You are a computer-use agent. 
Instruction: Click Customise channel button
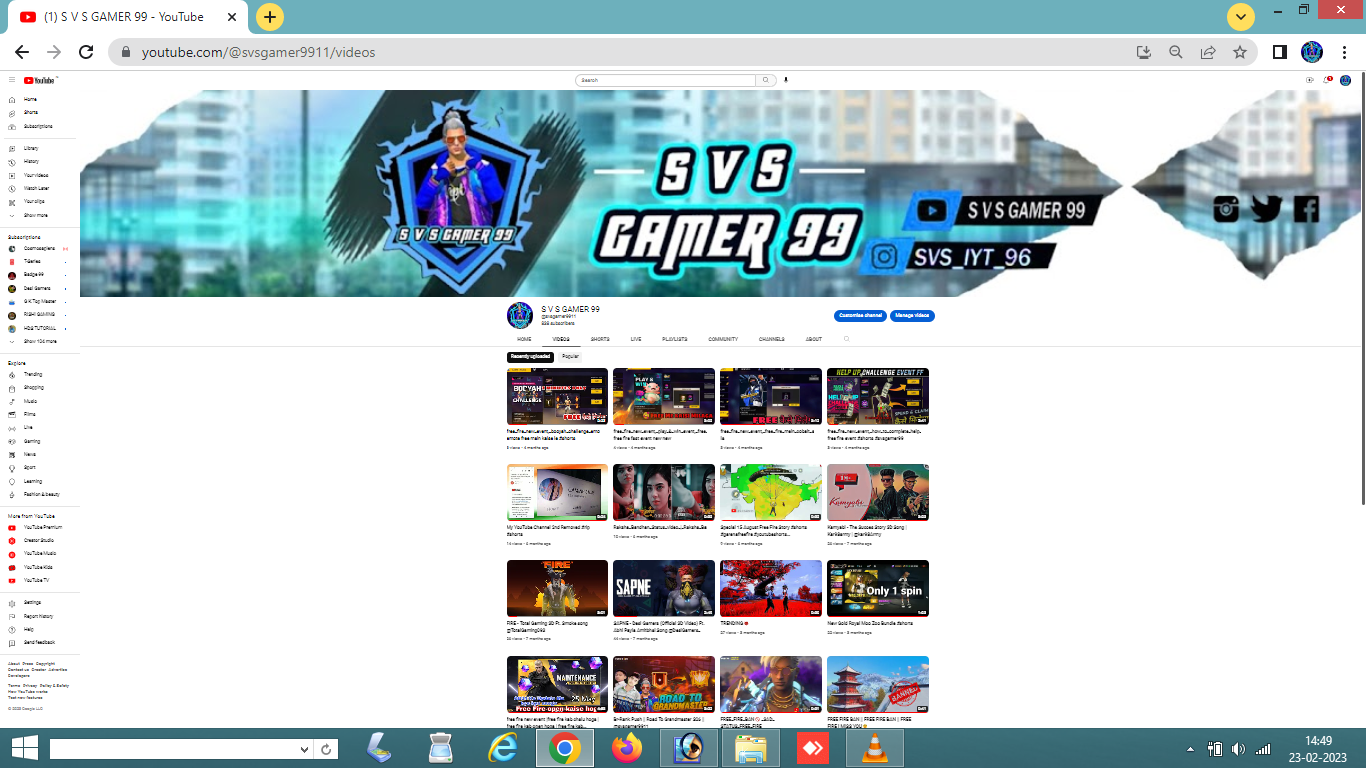coord(860,316)
